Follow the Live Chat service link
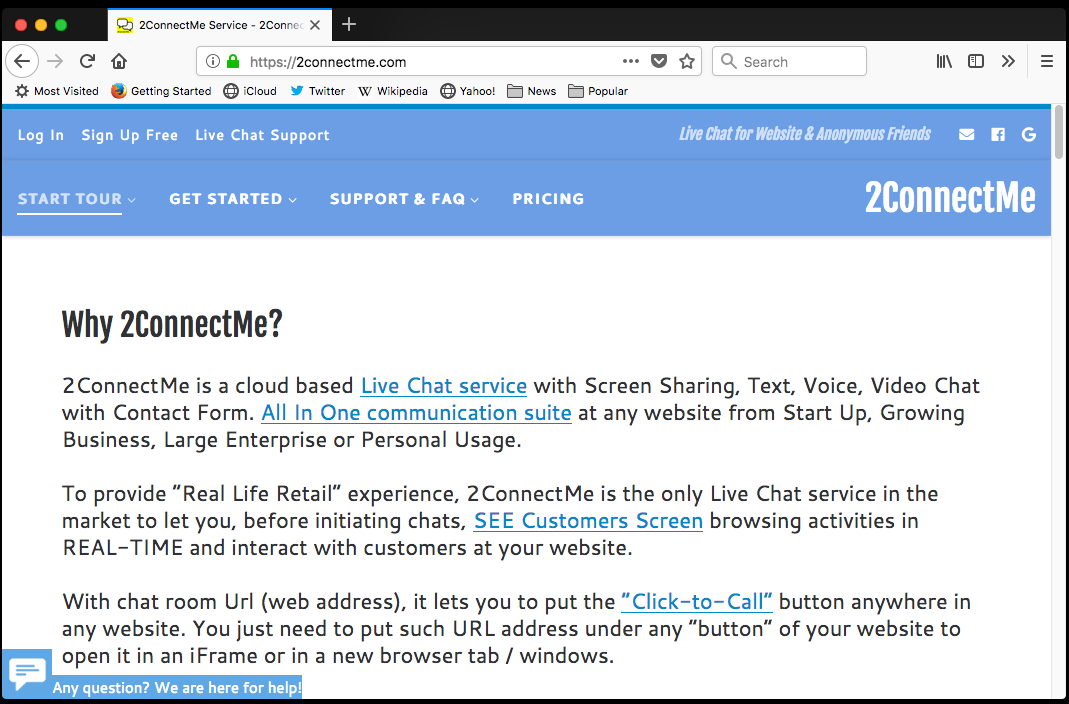This screenshot has height=704, width=1069. point(444,386)
